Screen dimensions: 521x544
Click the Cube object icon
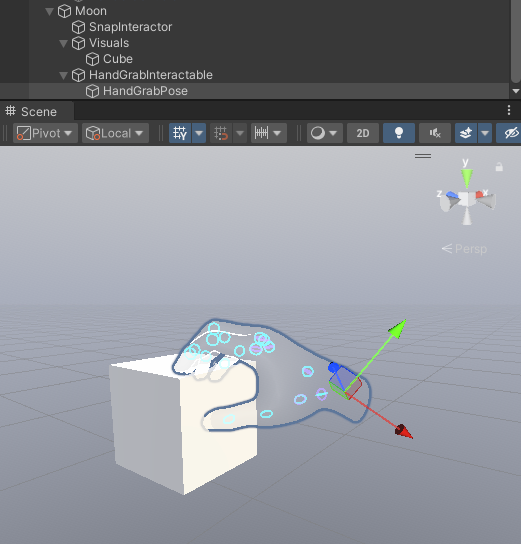(92, 59)
